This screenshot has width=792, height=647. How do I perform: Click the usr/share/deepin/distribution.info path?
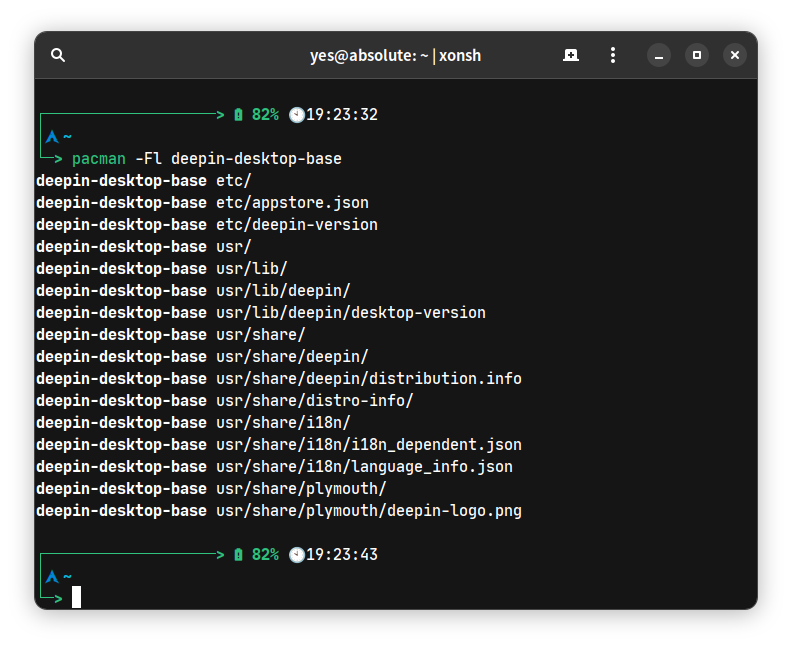coord(368,379)
